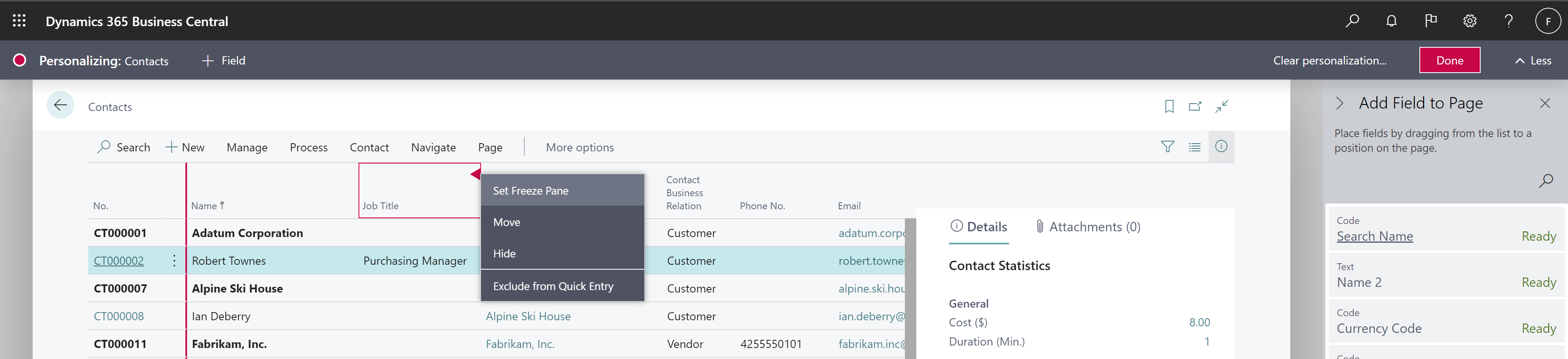The image size is (1568, 359).
Task: Open the notifications bell
Action: coord(1391,21)
